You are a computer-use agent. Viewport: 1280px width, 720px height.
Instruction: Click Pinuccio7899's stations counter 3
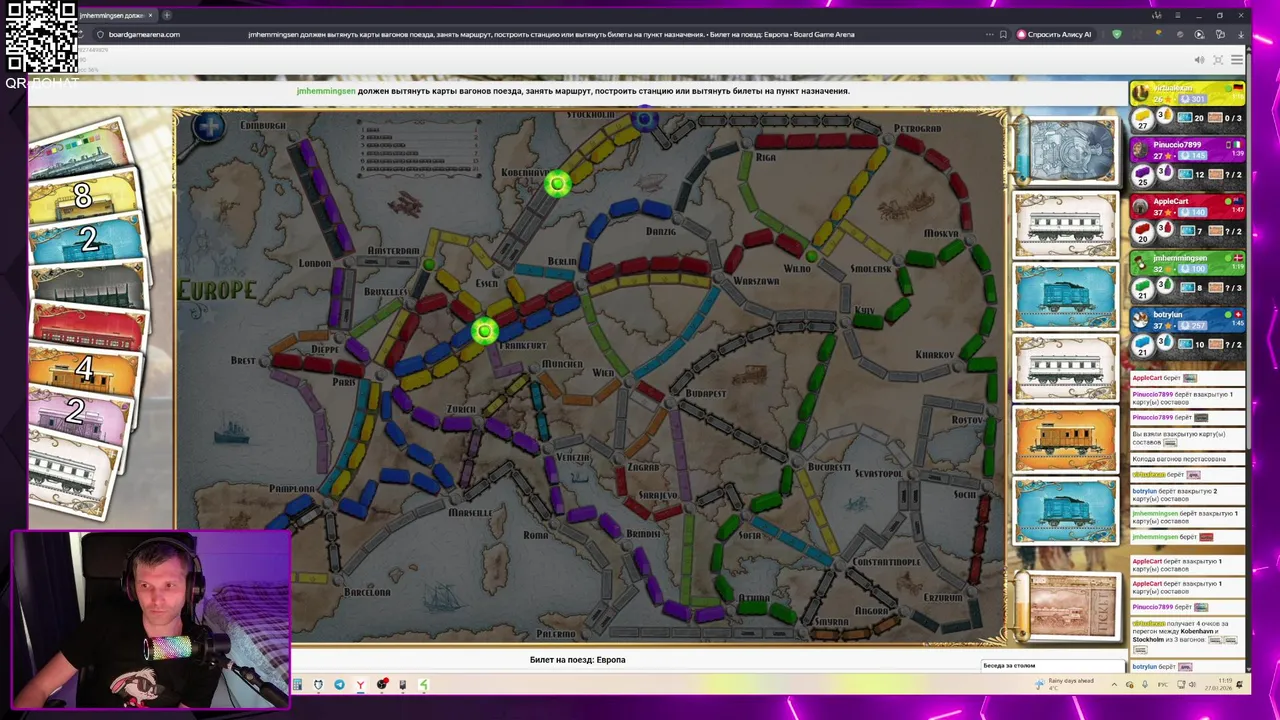(1163, 172)
